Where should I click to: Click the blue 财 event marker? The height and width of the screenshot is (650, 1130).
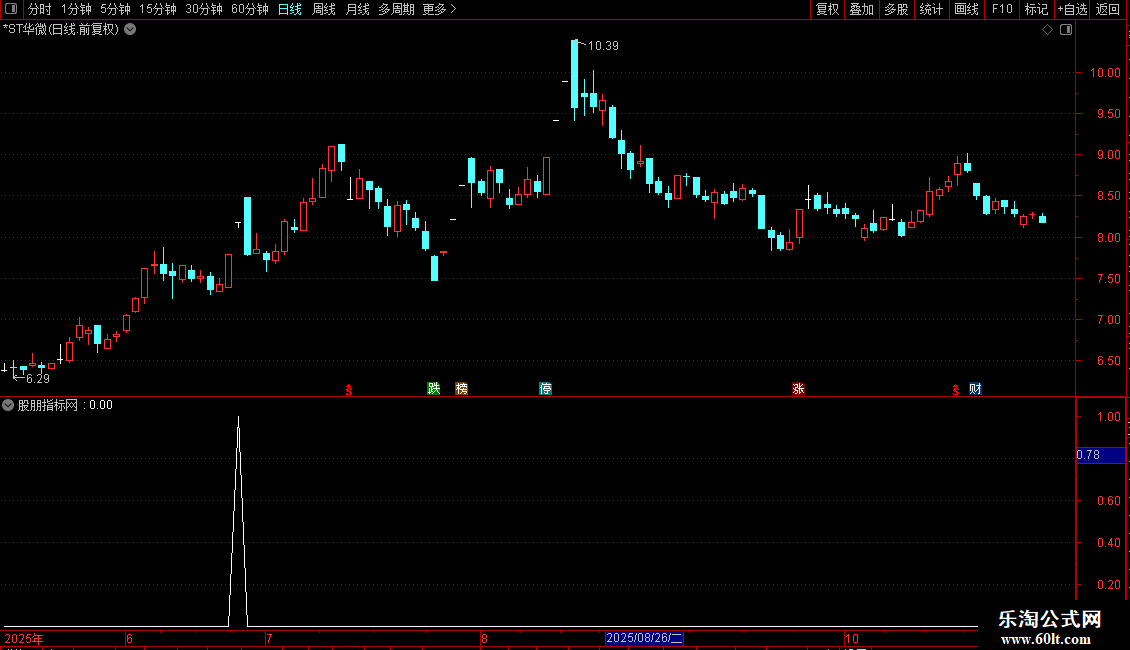click(975, 388)
